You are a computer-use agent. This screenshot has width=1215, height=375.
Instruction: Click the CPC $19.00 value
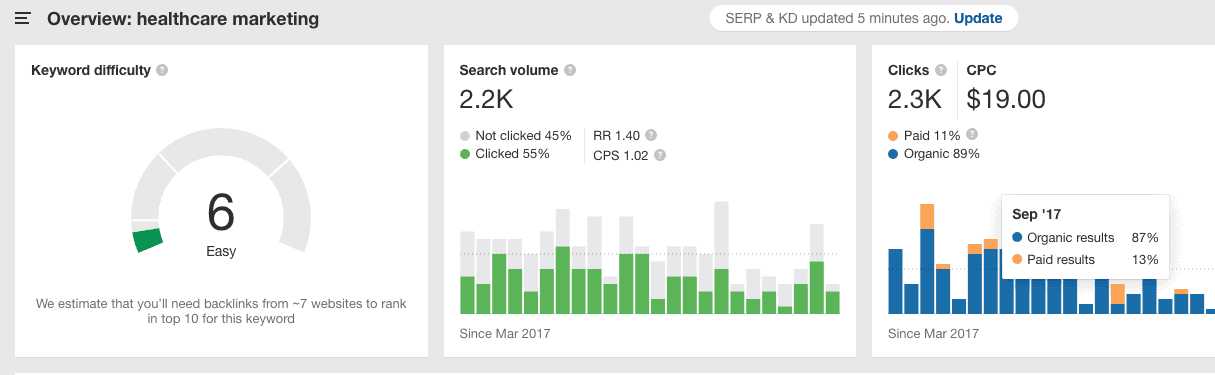1006,99
